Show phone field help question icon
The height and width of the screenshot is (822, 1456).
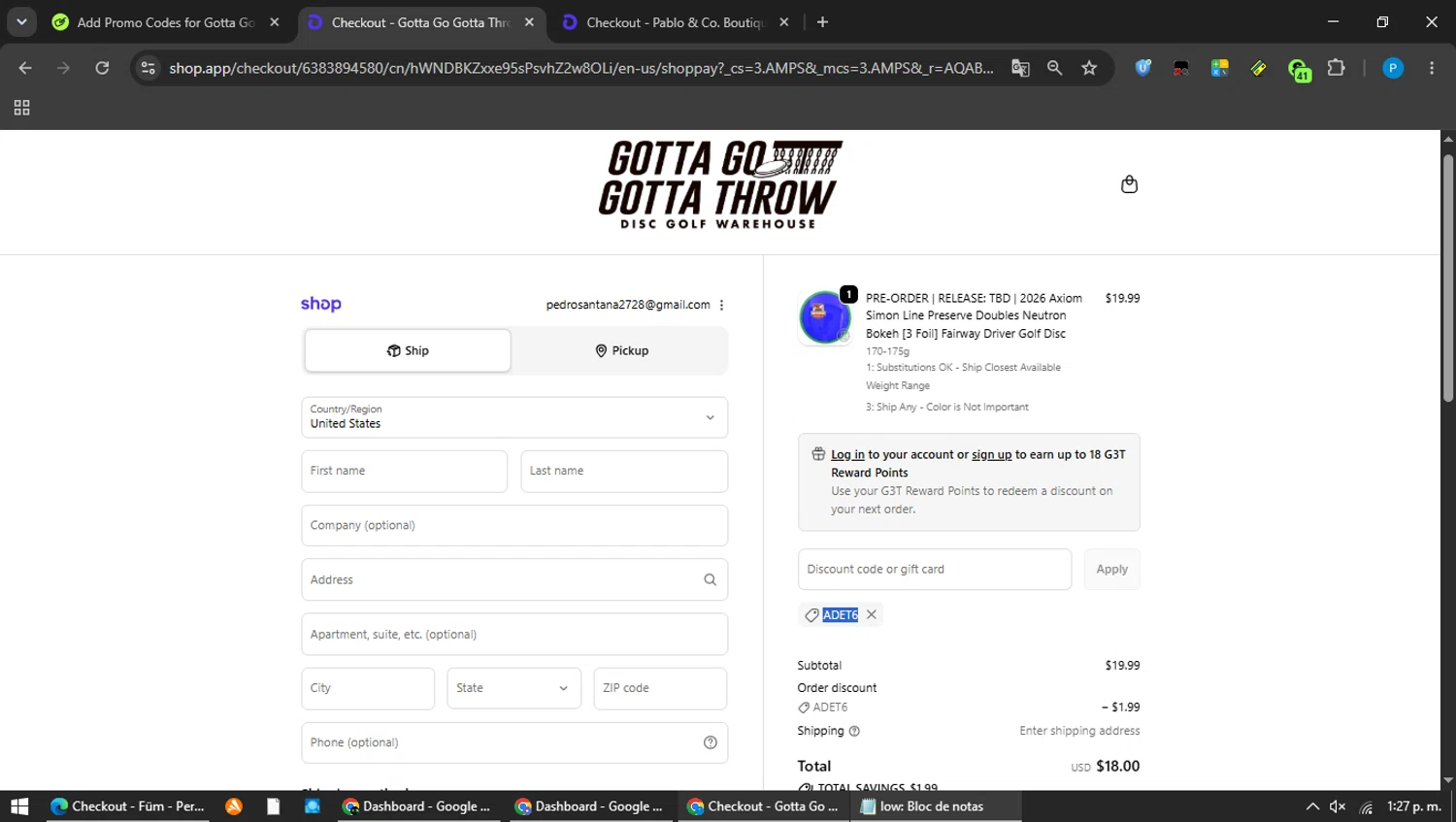(710, 742)
